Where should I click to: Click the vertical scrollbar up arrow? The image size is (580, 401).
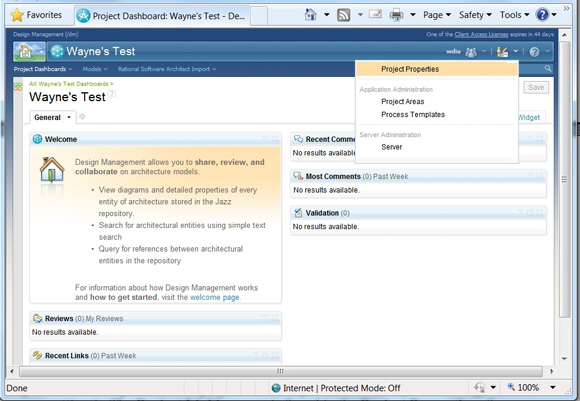[564, 35]
